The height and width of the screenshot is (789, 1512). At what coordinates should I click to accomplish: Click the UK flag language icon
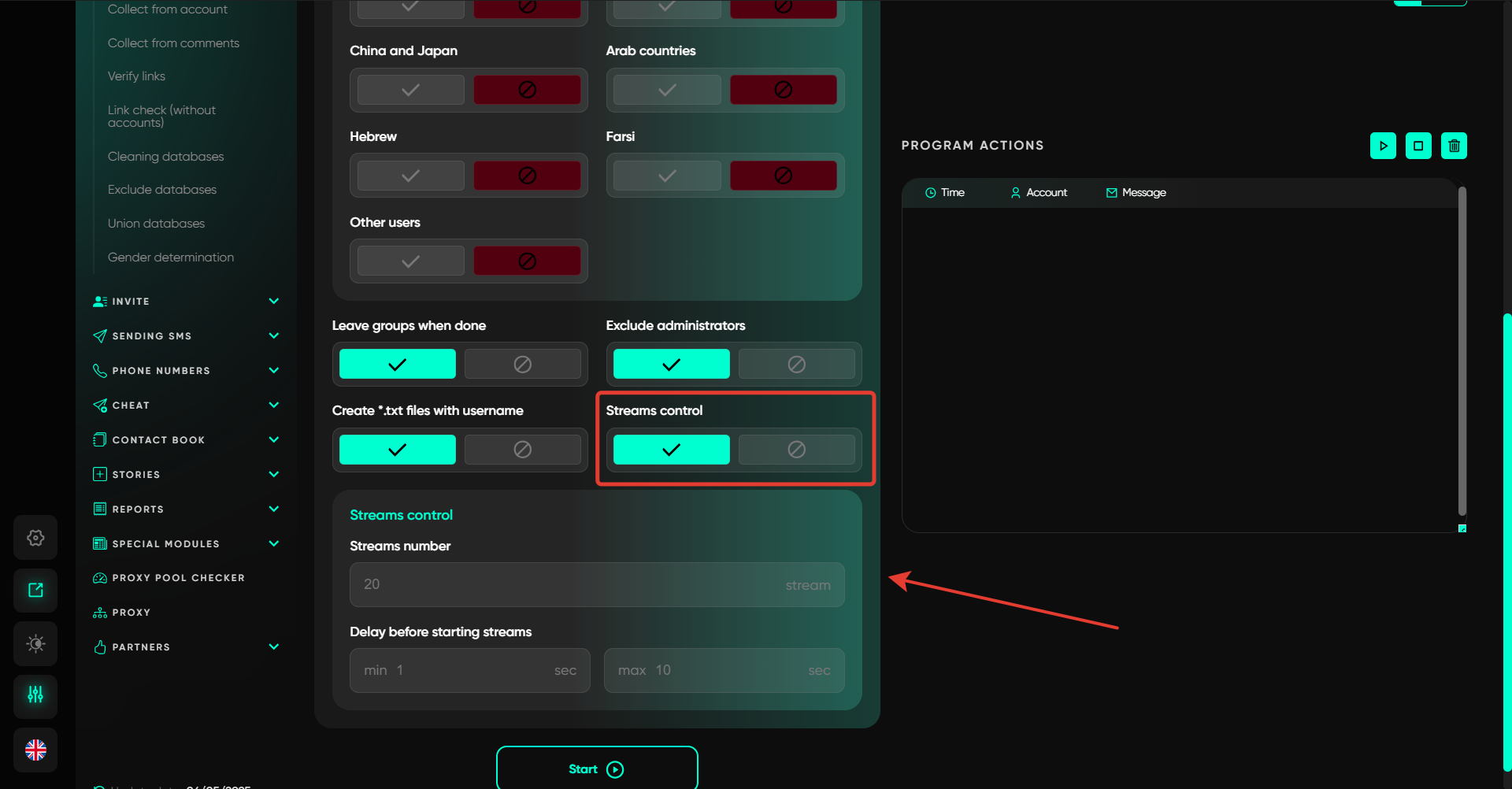point(35,750)
